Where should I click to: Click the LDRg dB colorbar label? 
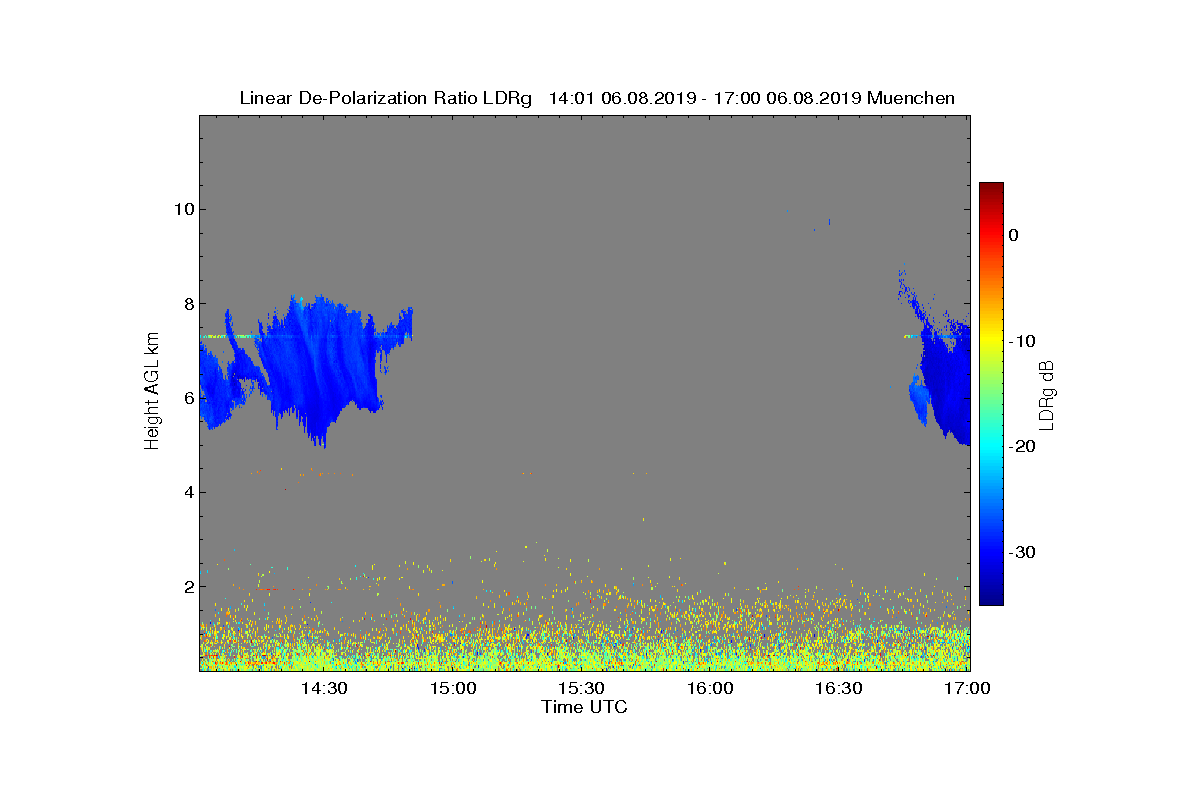(x=1047, y=394)
